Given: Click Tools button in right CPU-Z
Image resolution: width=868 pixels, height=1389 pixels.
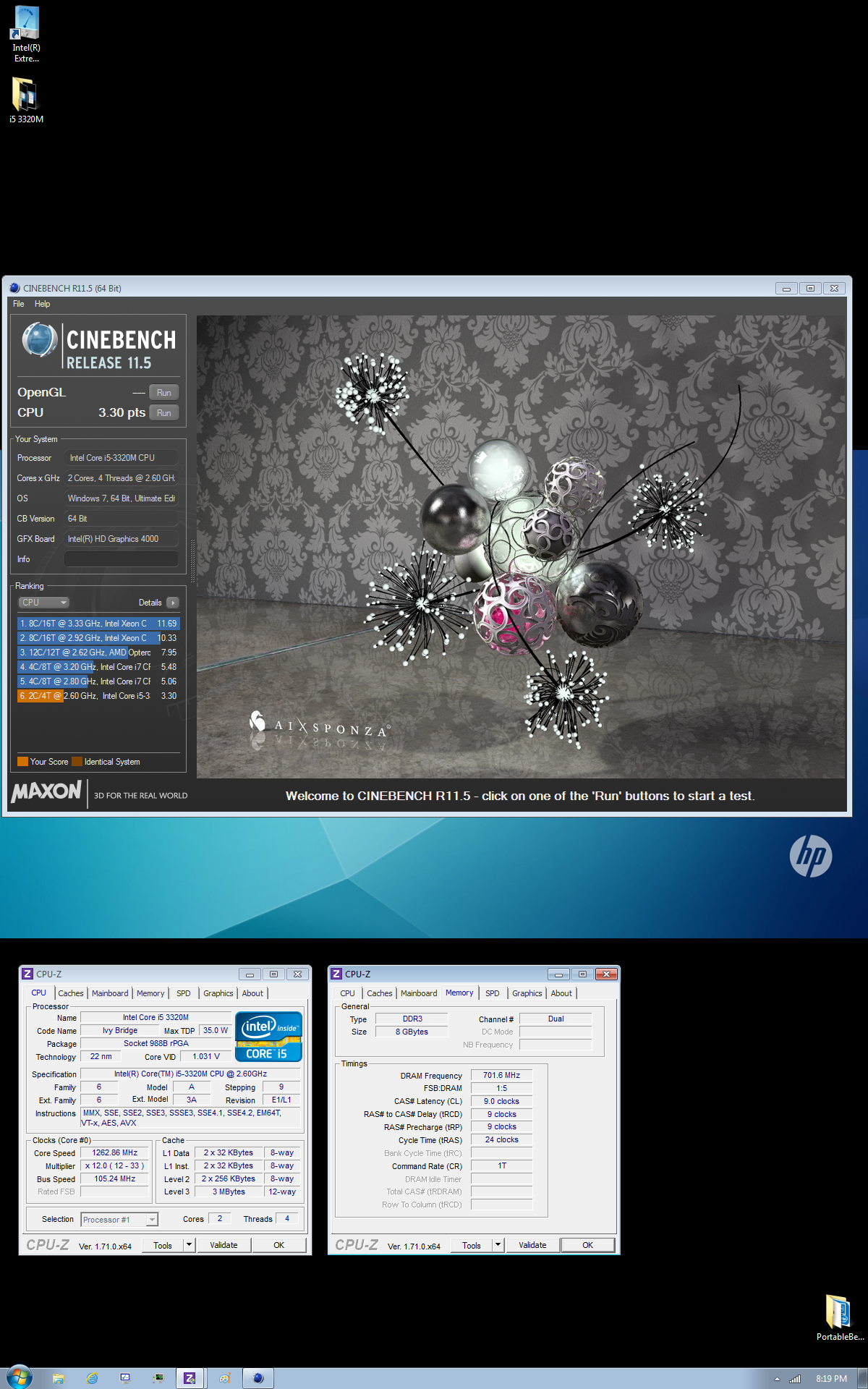Looking at the screenshot, I should 472,1245.
